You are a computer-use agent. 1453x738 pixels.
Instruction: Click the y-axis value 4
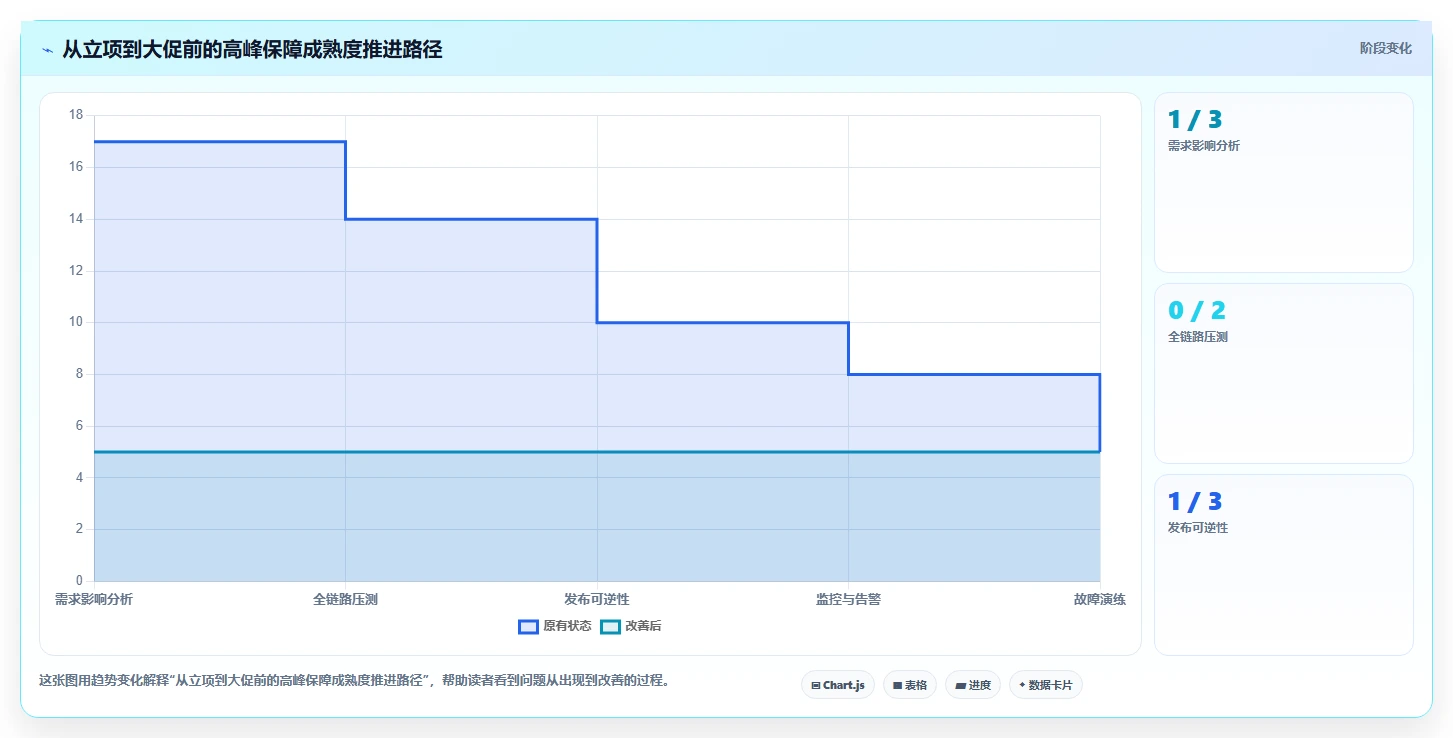80,477
